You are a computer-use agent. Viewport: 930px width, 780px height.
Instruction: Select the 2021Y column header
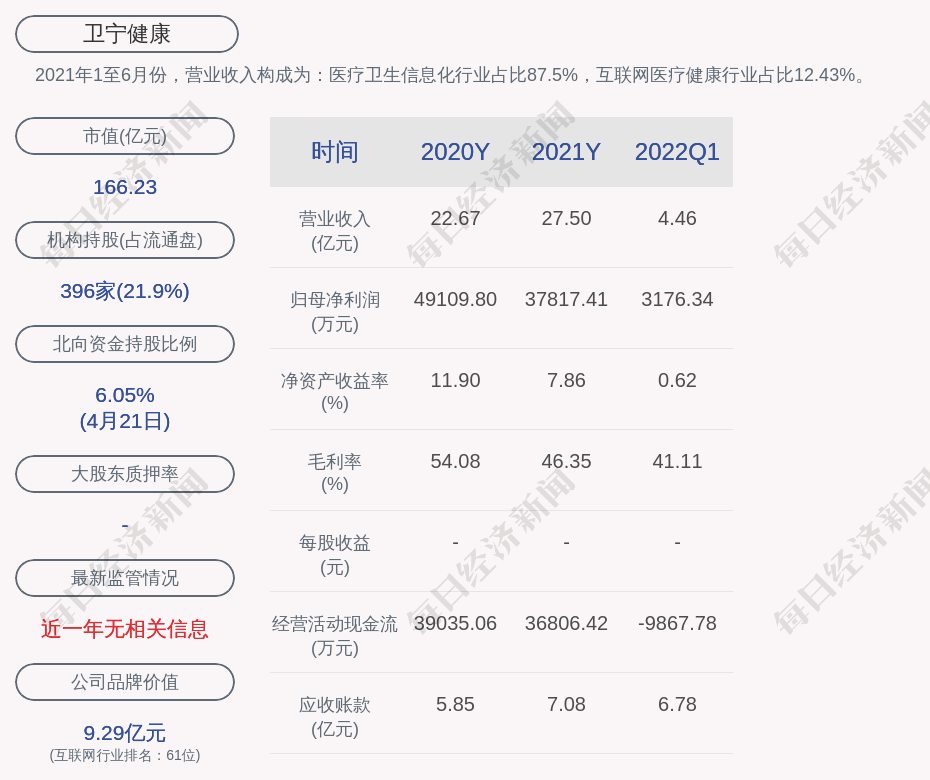566,152
